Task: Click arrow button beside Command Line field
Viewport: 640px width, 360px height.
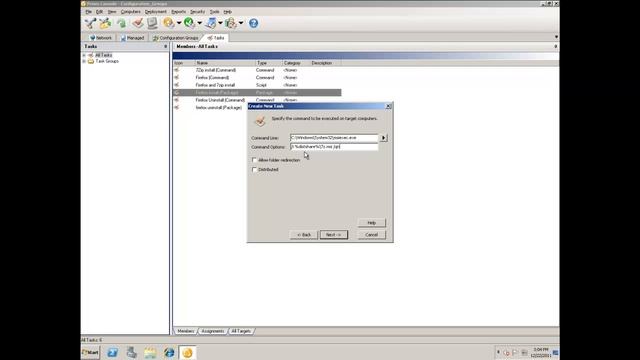Action: click(x=383, y=138)
